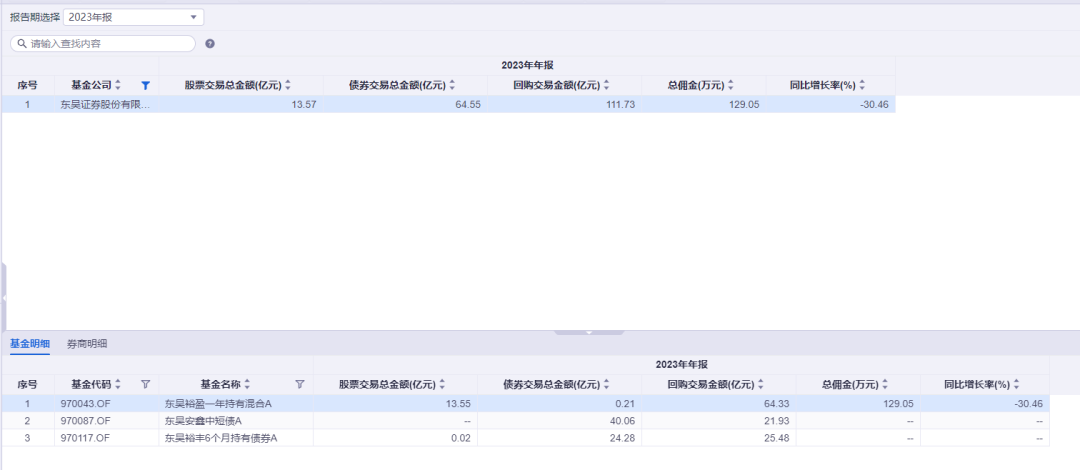Switch to the 基金明细 tab
The width and height of the screenshot is (1080, 470).
[x=30, y=343]
